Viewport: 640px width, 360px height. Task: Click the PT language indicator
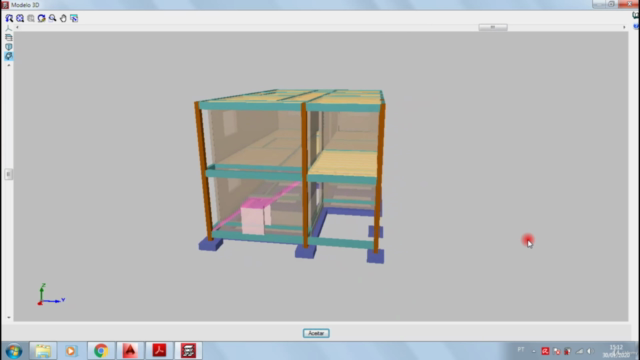[x=521, y=350]
